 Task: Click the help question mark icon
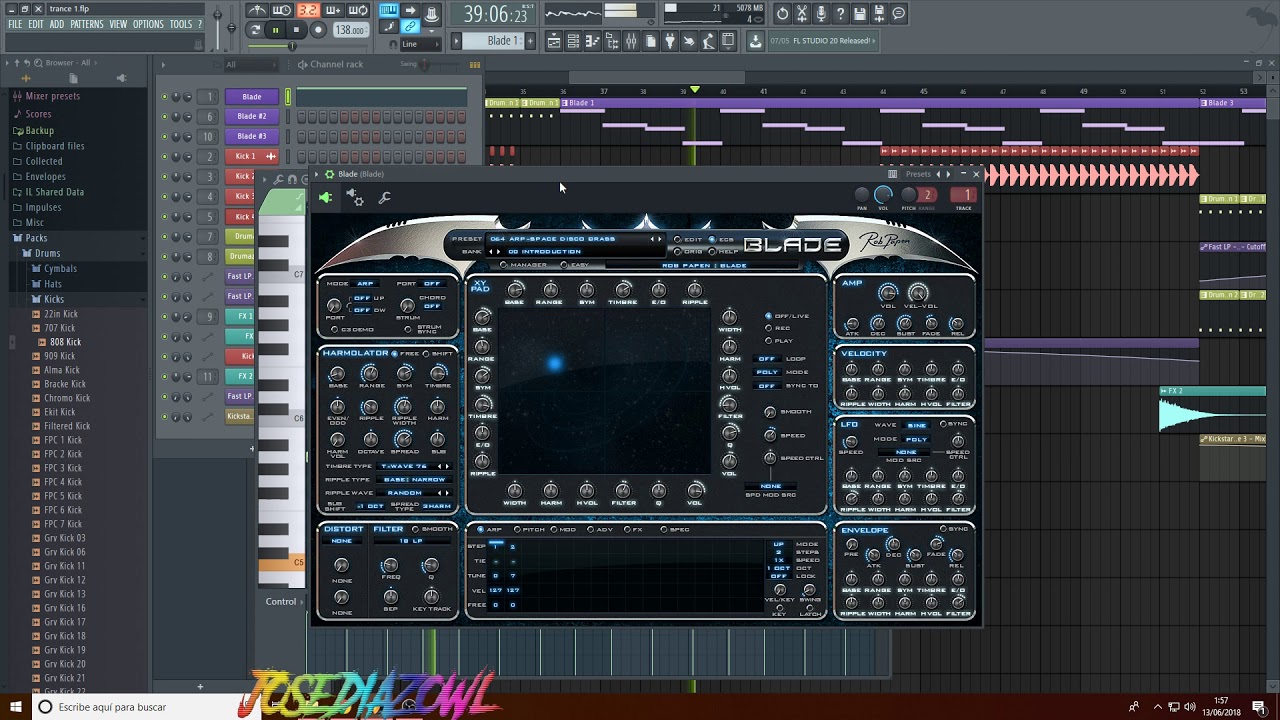point(840,13)
